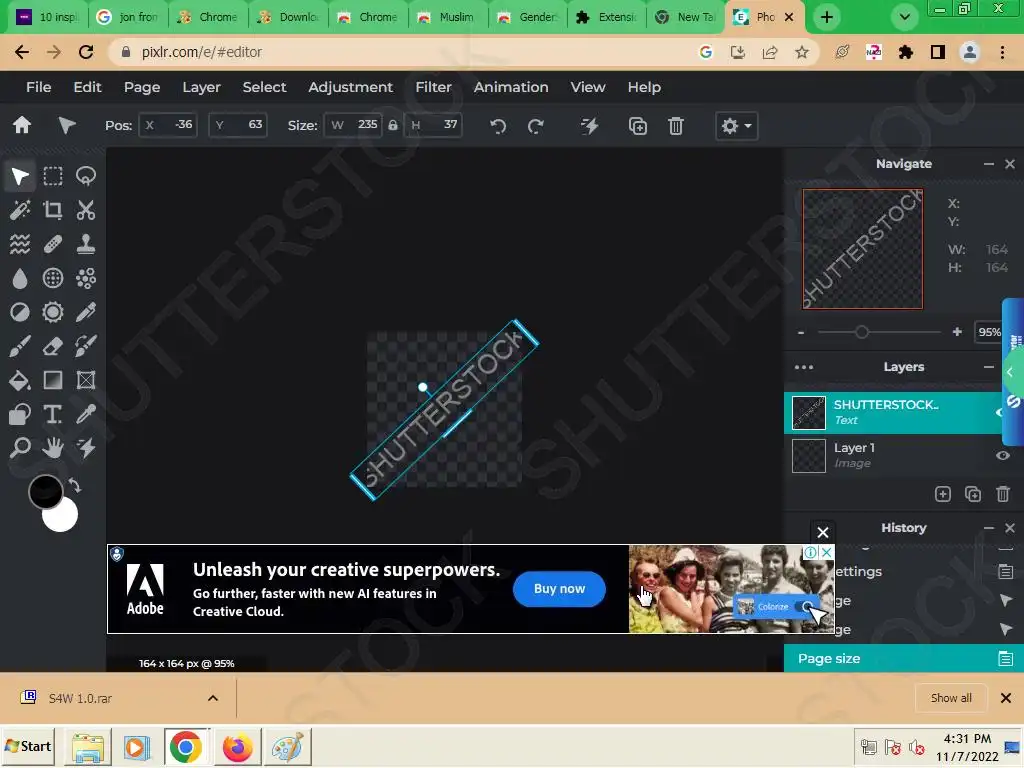This screenshot has width=1024, height=768.
Task: Click the black foreground color swatch
Action: click(45, 492)
